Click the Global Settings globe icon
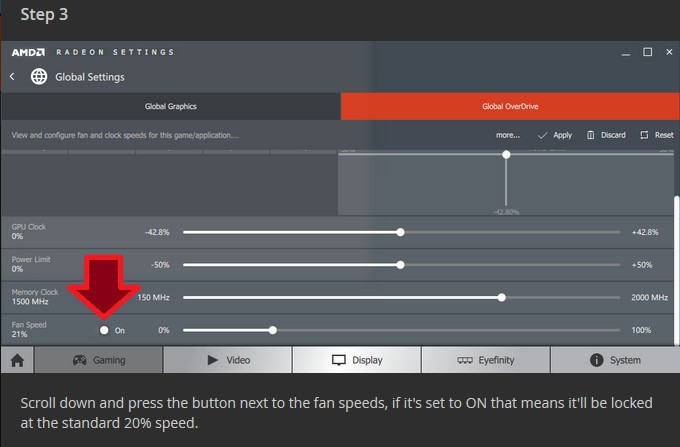The image size is (680, 447). click(x=39, y=77)
